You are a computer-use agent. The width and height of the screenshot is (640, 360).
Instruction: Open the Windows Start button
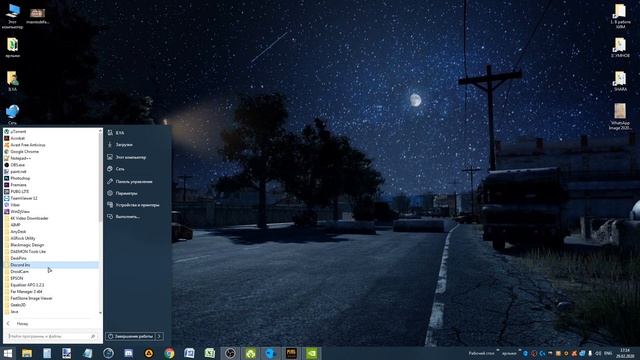pyautogui.click(x=7, y=353)
